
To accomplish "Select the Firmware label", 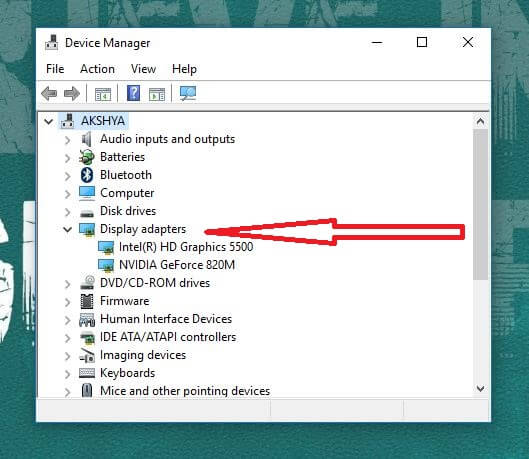I will click(124, 301).
